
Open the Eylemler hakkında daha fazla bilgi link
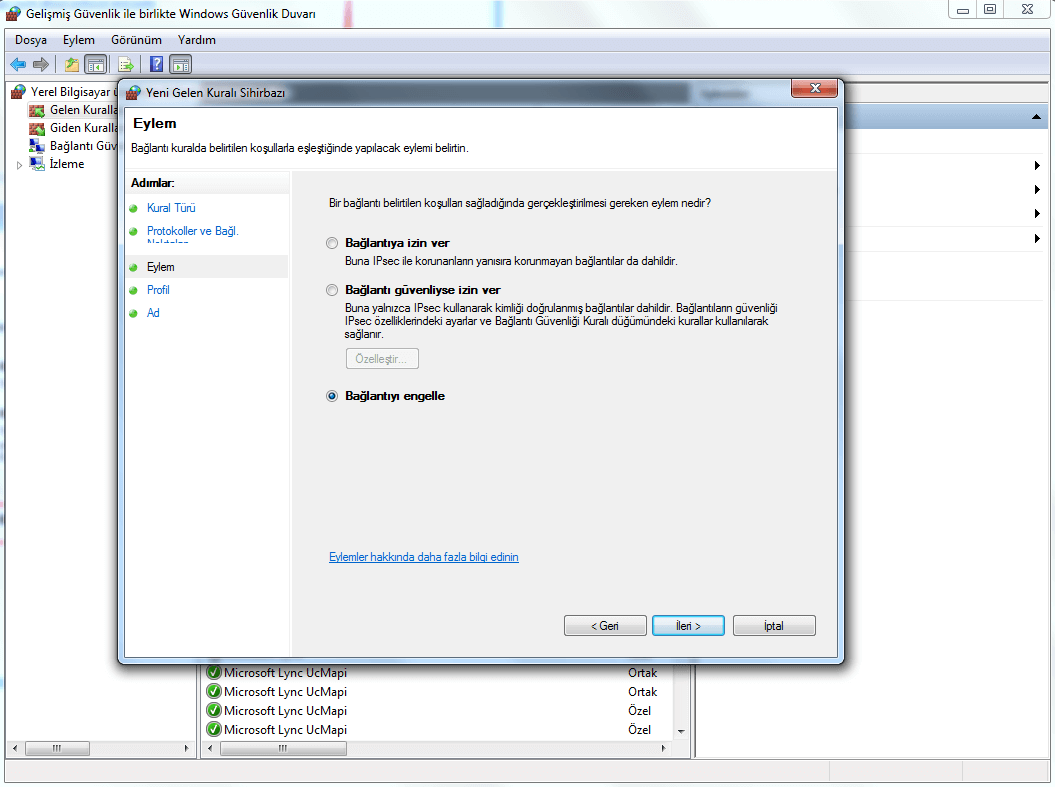click(x=423, y=557)
